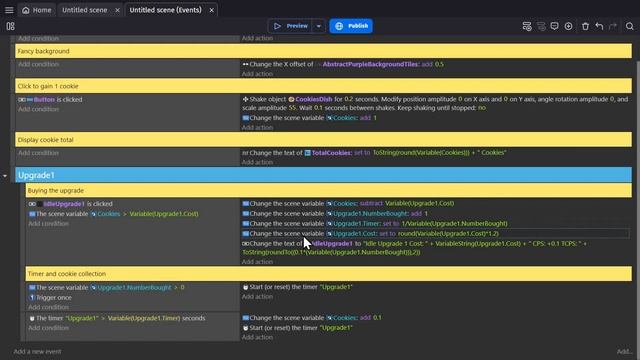This screenshot has width=640, height=360.
Task: Switch to the Home tab
Action: click(37, 10)
